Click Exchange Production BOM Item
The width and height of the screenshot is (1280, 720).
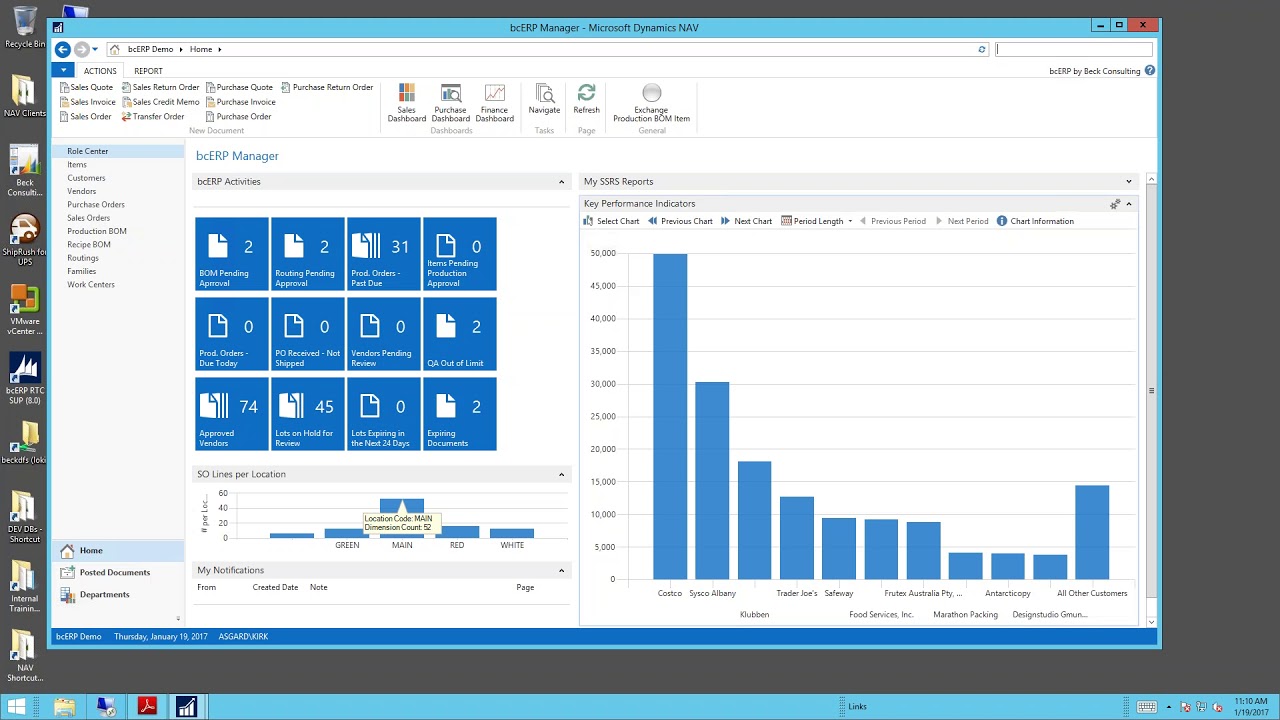pyautogui.click(x=651, y=103)
